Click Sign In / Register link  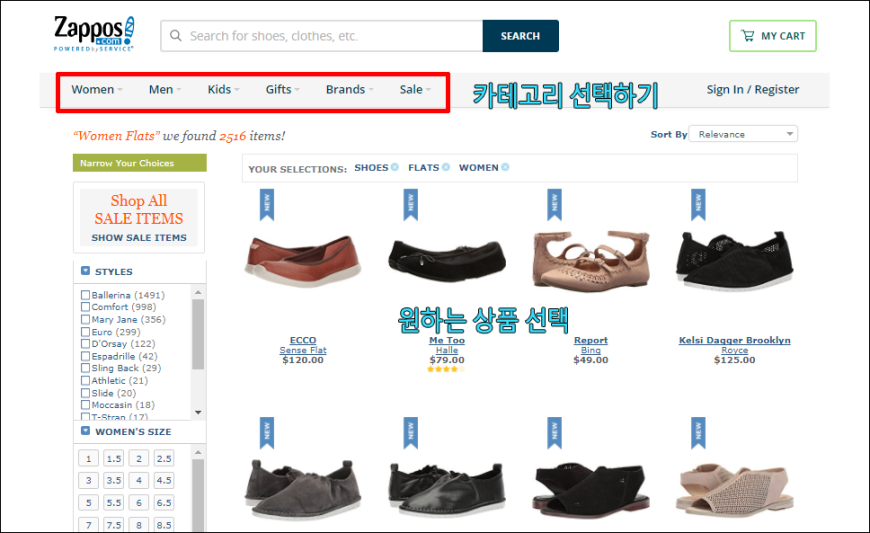pos(753,90)
